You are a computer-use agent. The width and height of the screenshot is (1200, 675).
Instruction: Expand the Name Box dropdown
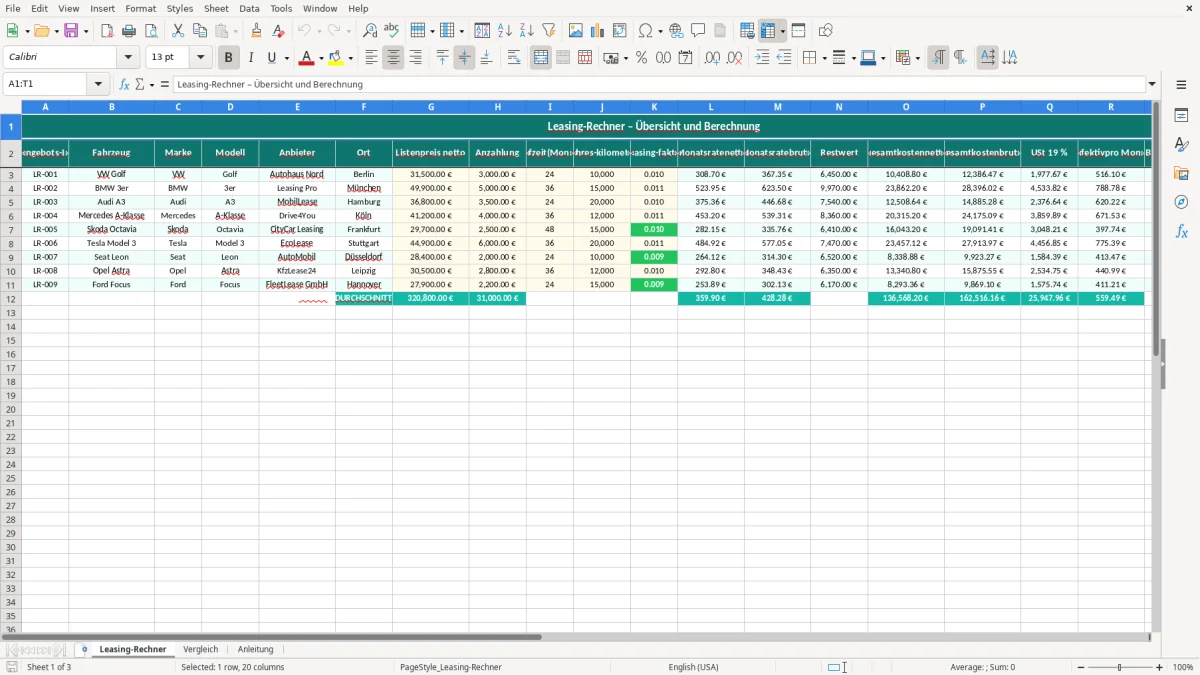point(98,84)
